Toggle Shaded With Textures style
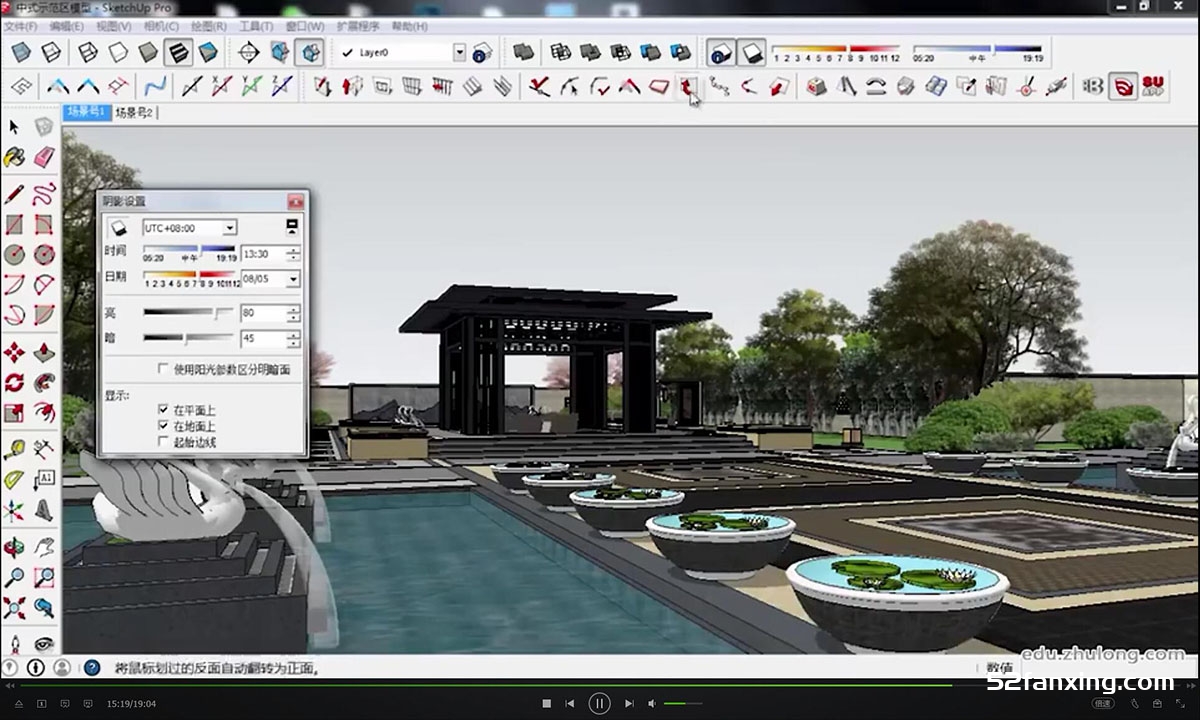 [x=179, y=52]
